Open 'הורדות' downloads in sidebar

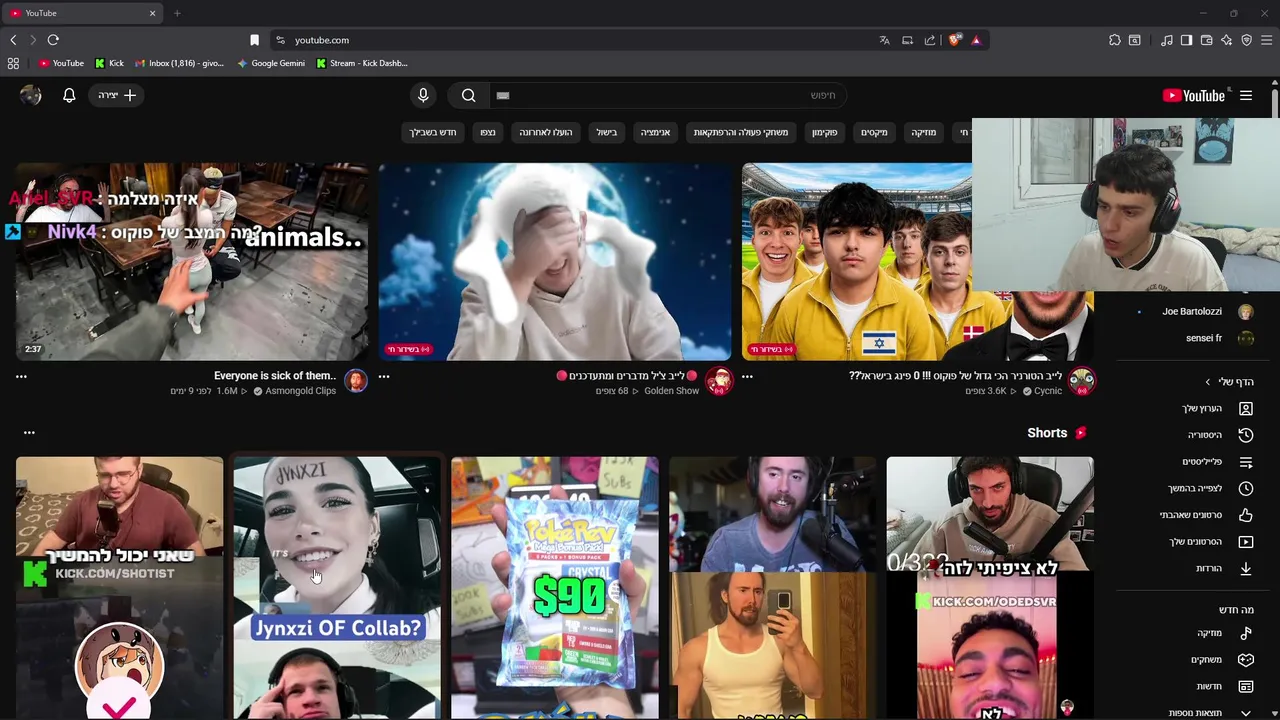click(1217, 568)
